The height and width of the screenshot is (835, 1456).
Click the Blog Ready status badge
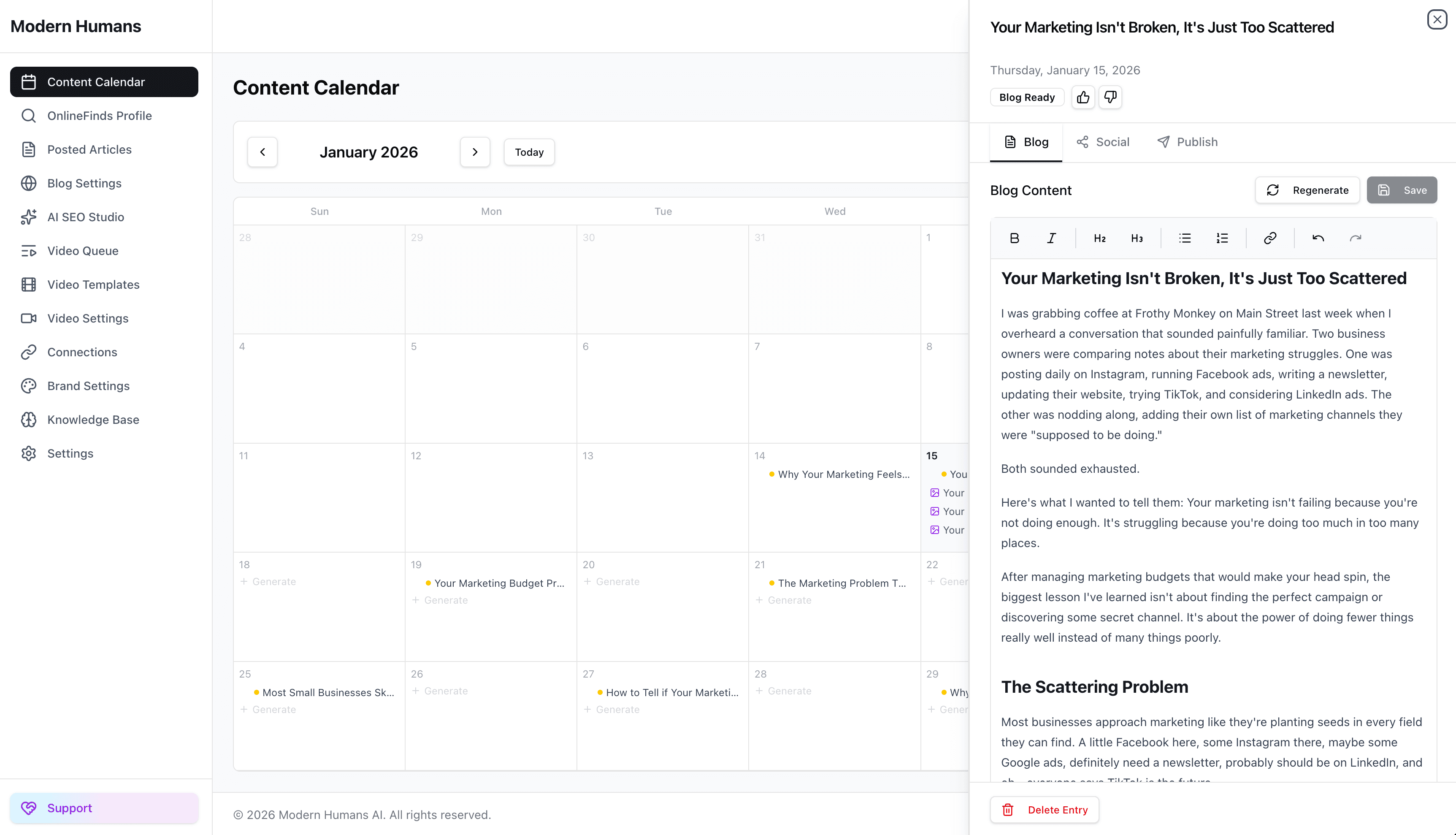point(1027,97)
